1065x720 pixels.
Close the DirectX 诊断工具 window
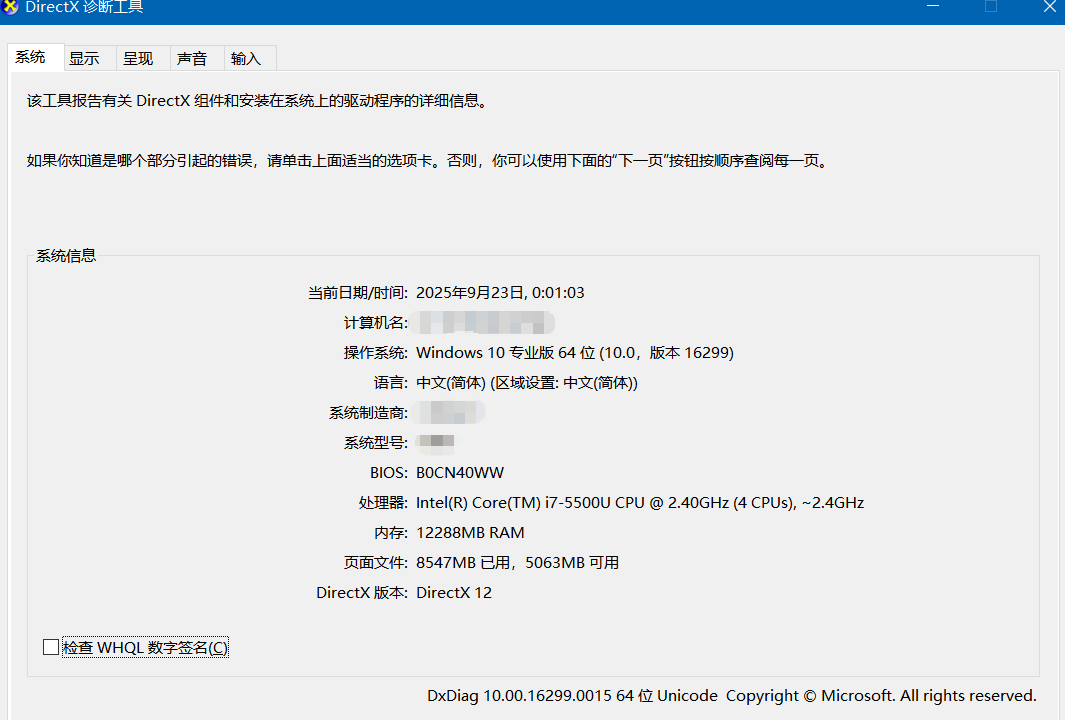point(1048,7)
